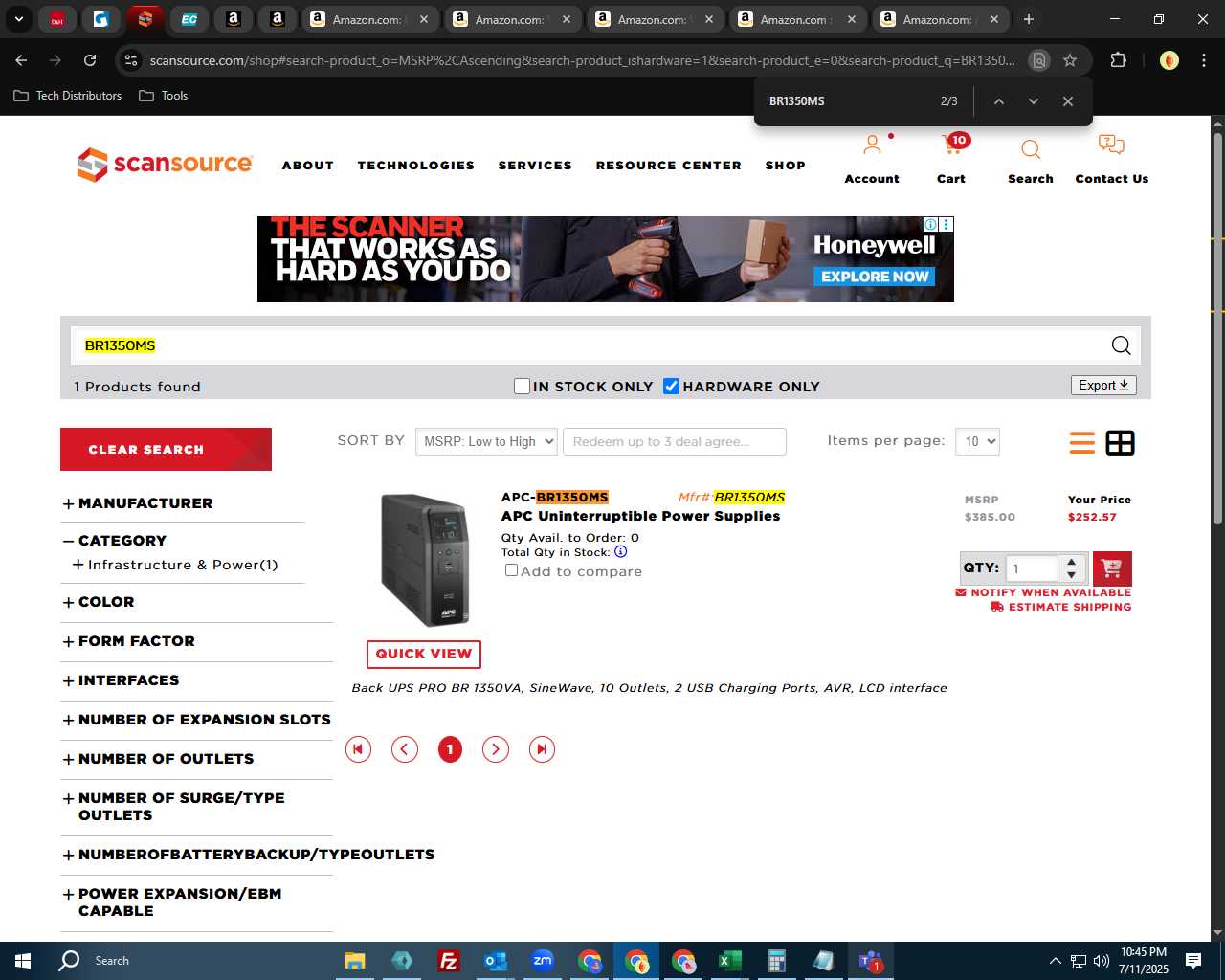Viewport: 1225px width, 980px height.
Task: Click the Total Qty in Stock info icon
Action: [620, 552]
